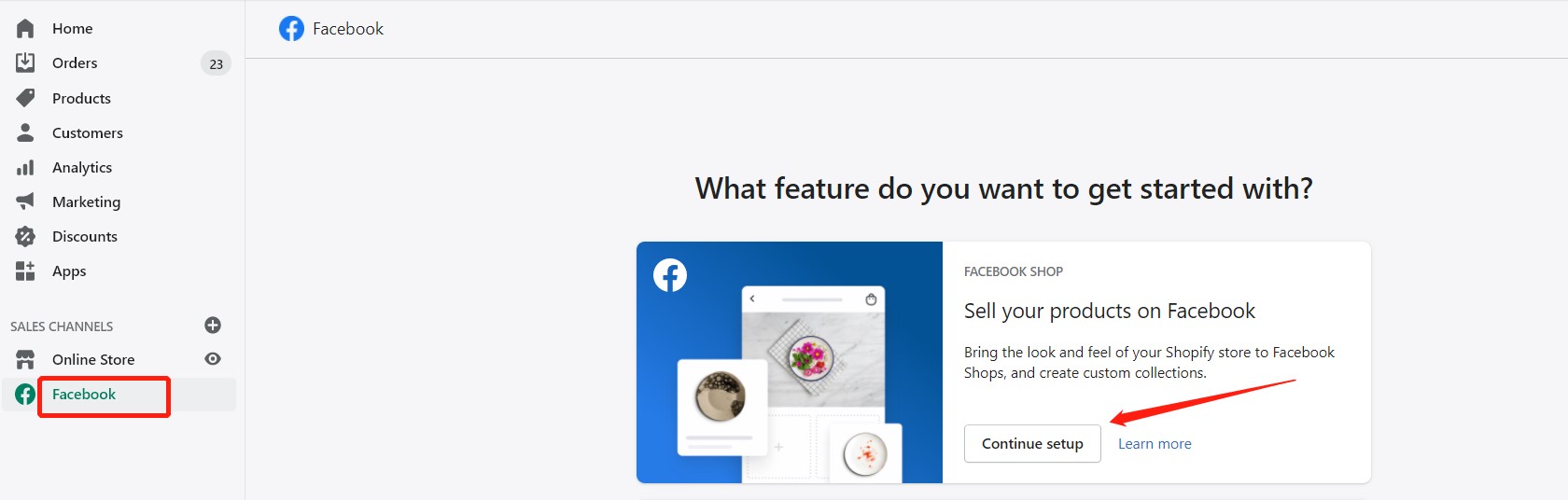Click Continue setup button
This screenshot has width=1568, height=500.
click(1032, 444)
